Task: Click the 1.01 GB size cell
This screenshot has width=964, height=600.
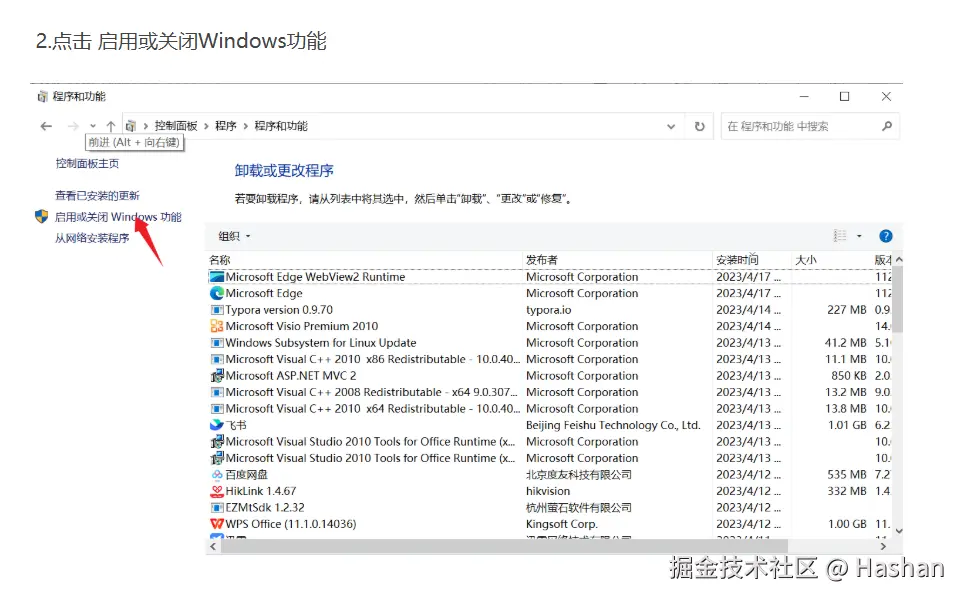Action: click(x=847, y=425)
